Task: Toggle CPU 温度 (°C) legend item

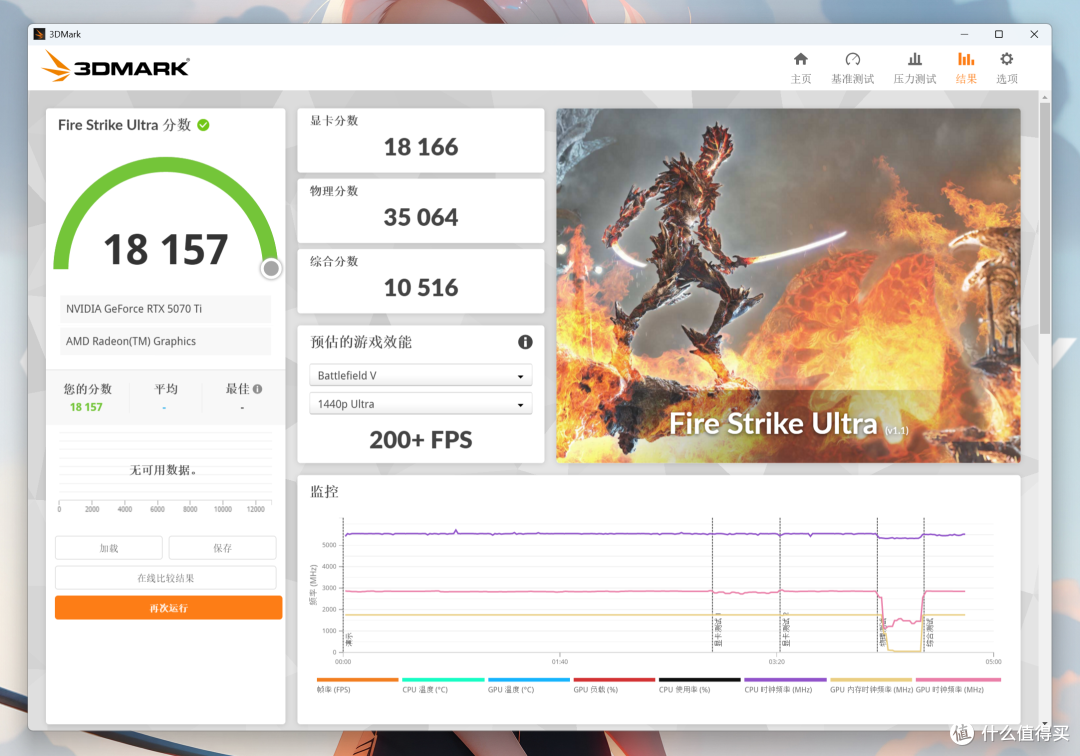Action: click(443, 686)
